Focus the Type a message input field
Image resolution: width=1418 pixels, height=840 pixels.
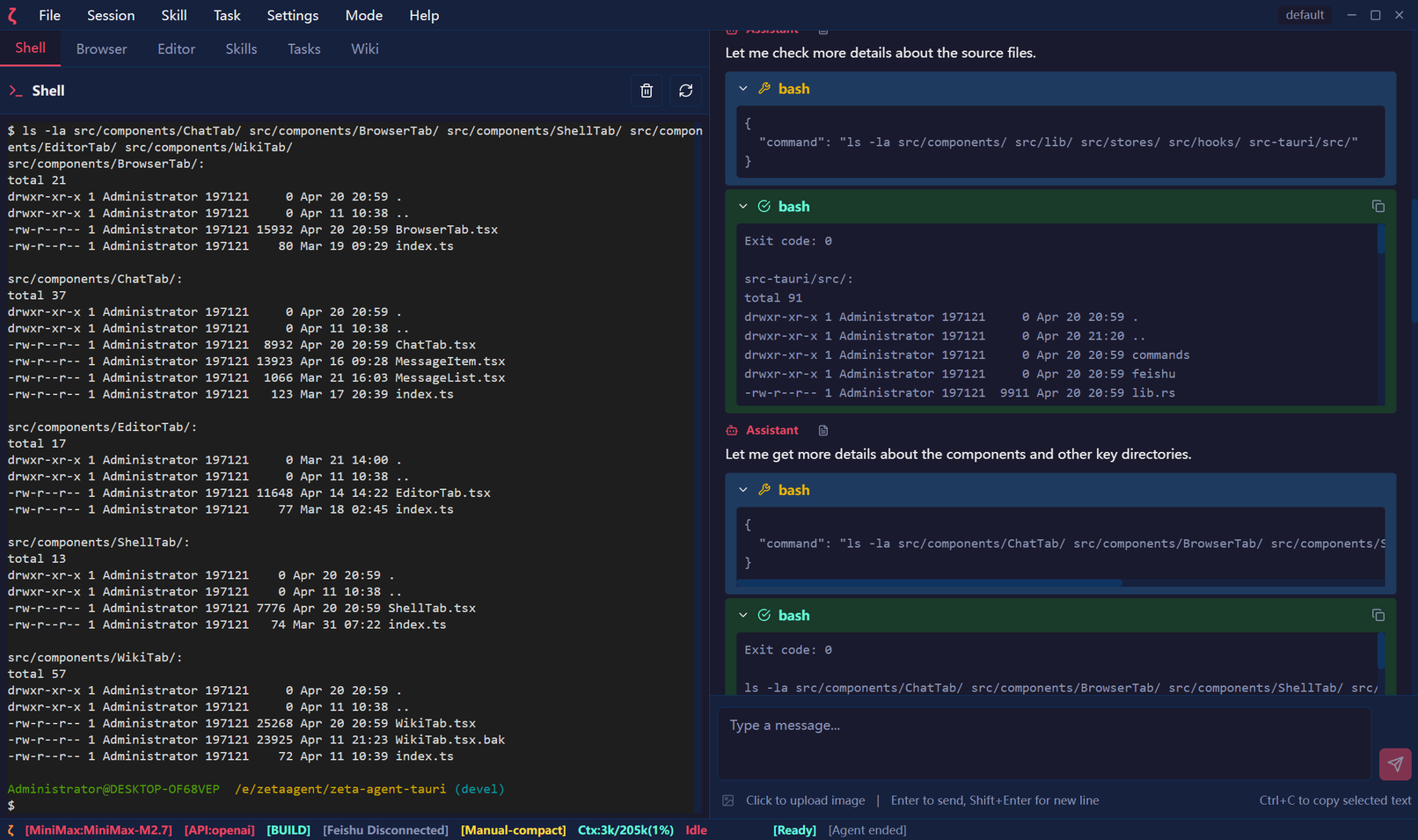pos(1044,743)
